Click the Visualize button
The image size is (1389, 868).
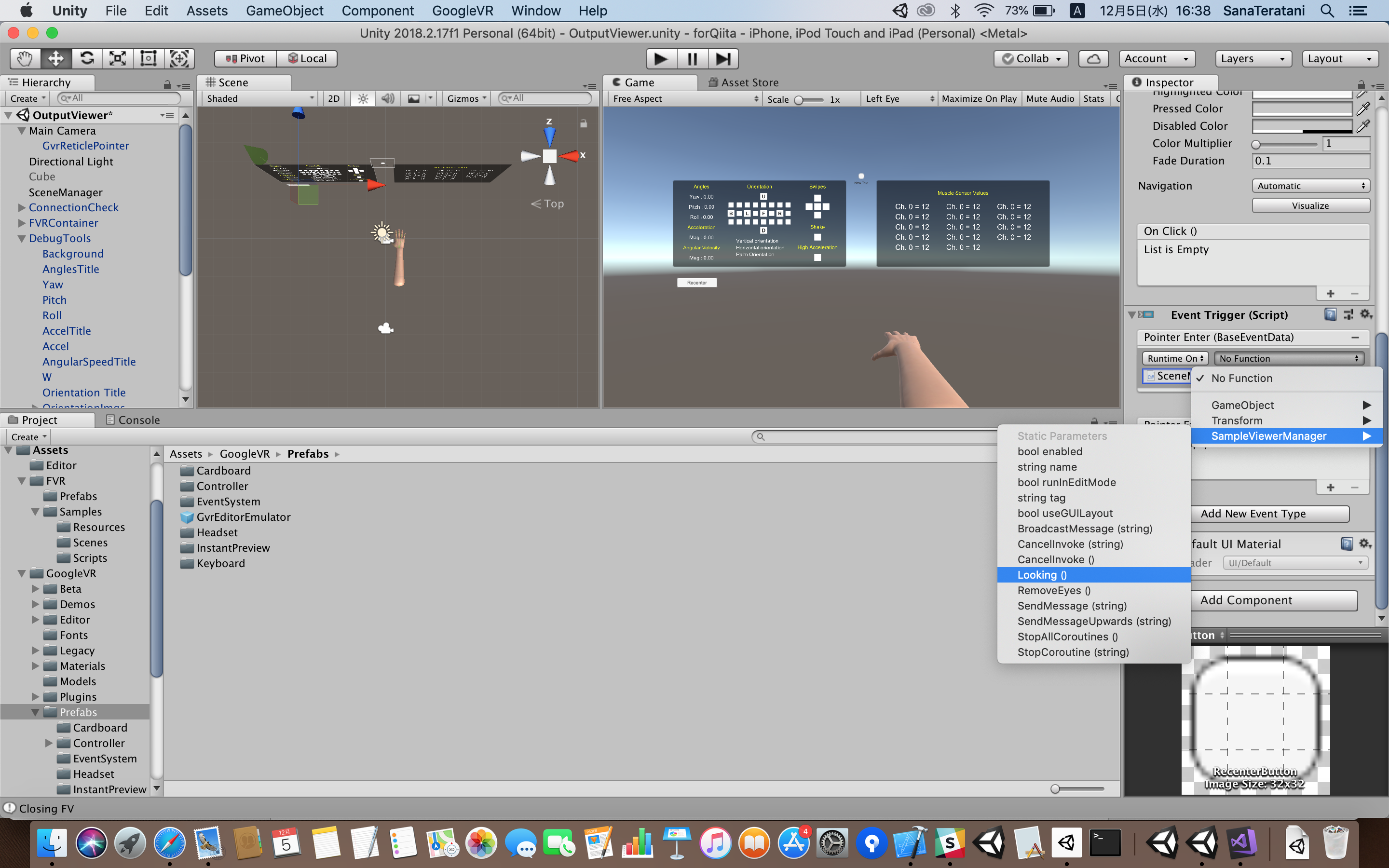coord(1310,205)
